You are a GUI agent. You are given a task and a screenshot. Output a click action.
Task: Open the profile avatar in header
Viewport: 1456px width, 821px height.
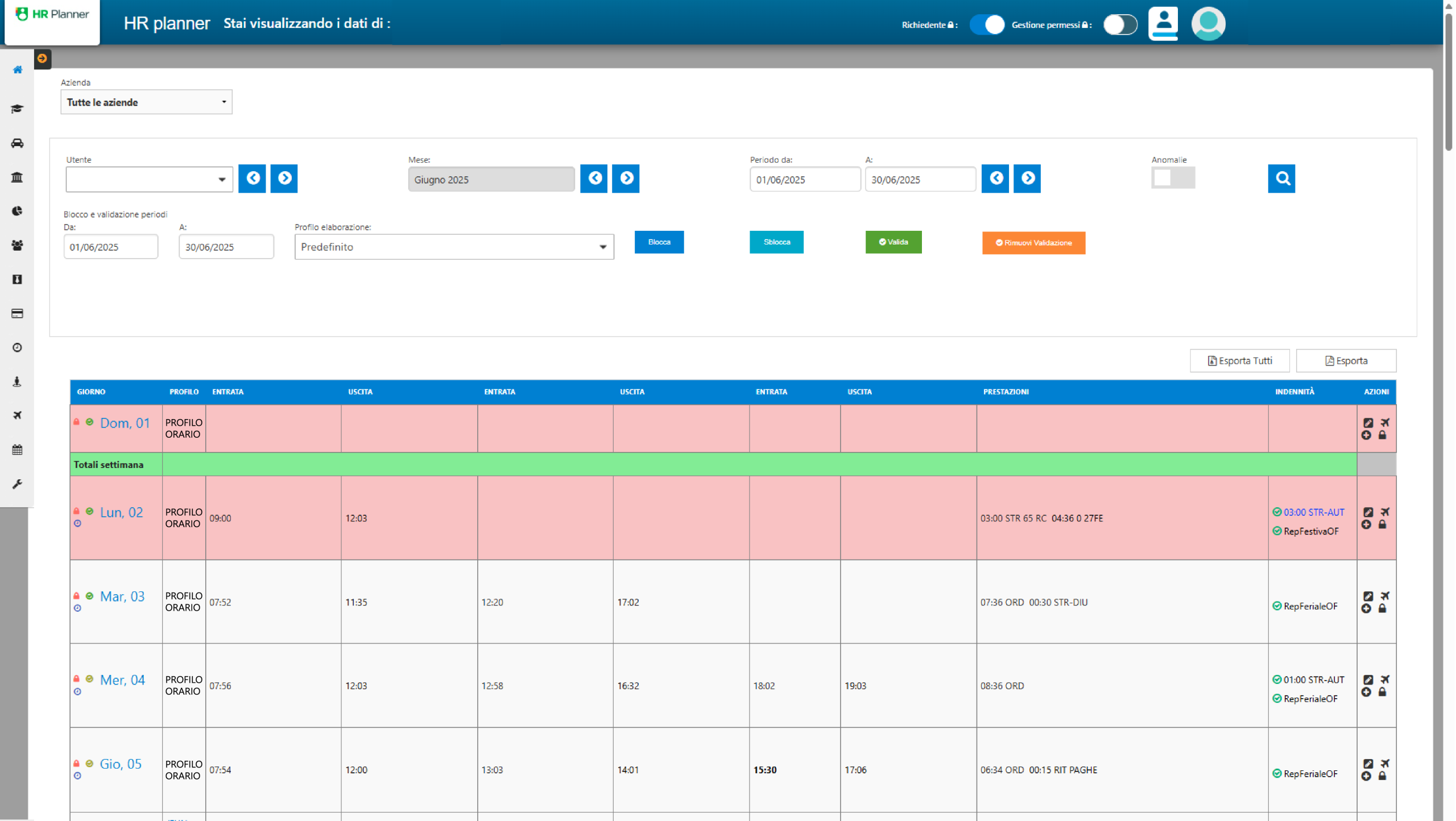tap(1208, 24)
